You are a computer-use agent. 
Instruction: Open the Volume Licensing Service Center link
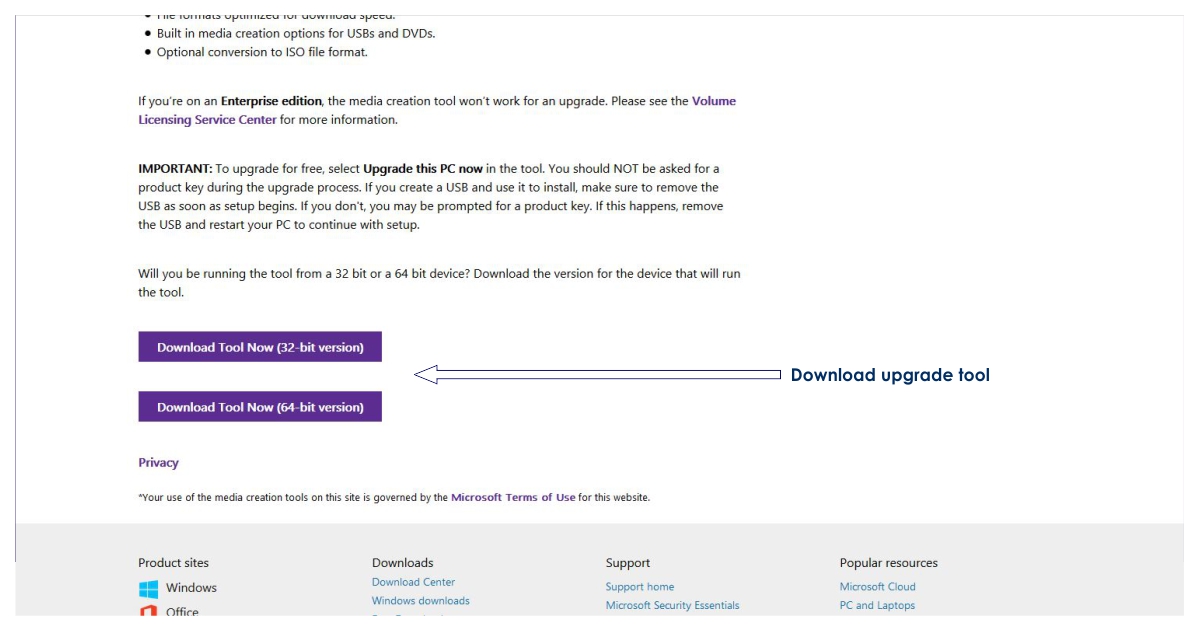point(437,110)
